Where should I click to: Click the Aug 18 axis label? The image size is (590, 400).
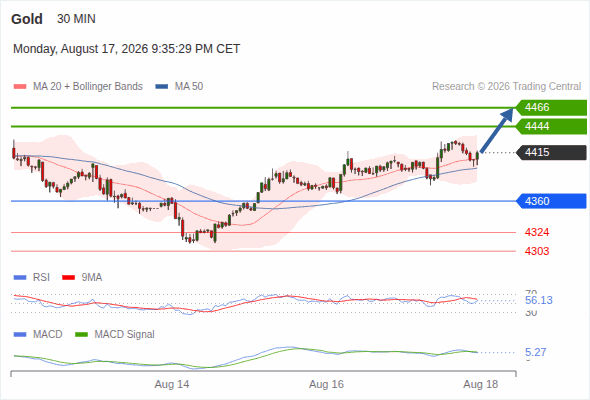coord(481,384)
